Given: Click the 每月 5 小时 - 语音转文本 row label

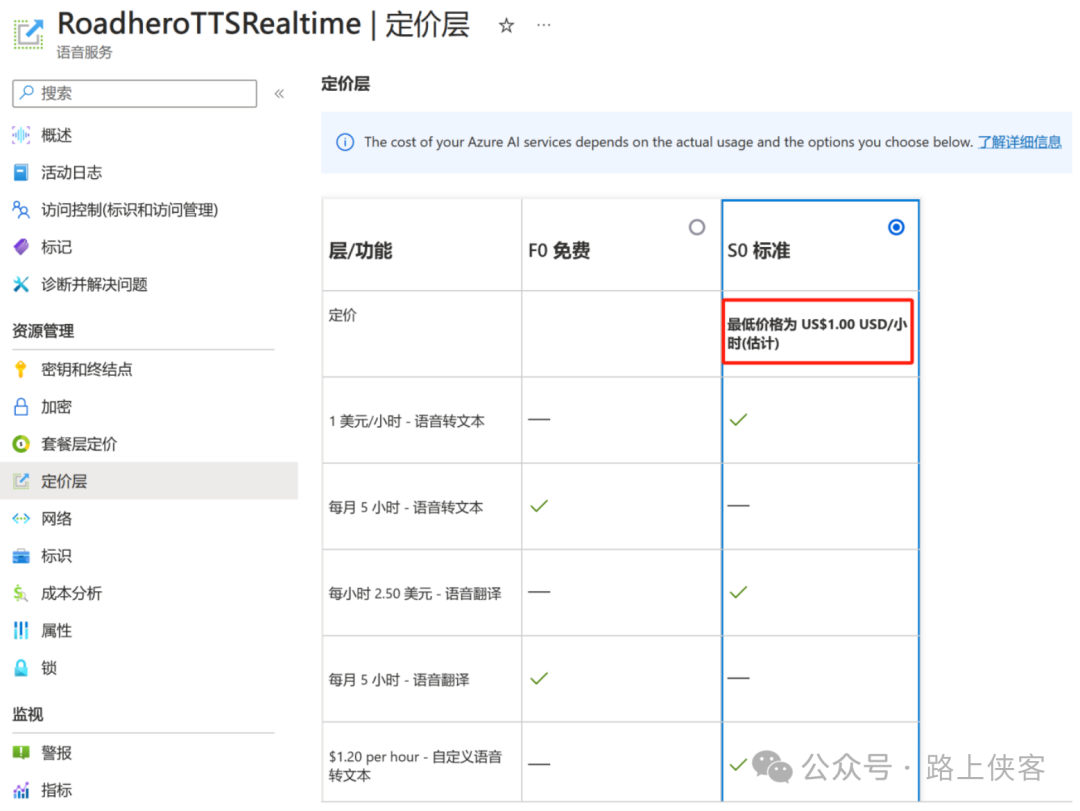Looking at the screenshot, I should tap(406, 507).
